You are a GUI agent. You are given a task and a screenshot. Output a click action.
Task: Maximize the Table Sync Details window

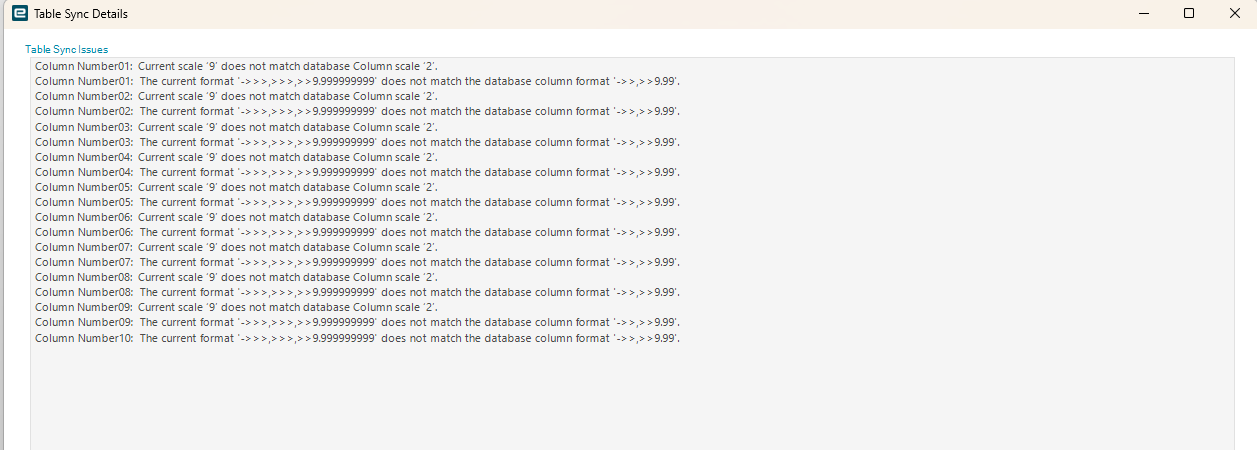point(1189,14)
